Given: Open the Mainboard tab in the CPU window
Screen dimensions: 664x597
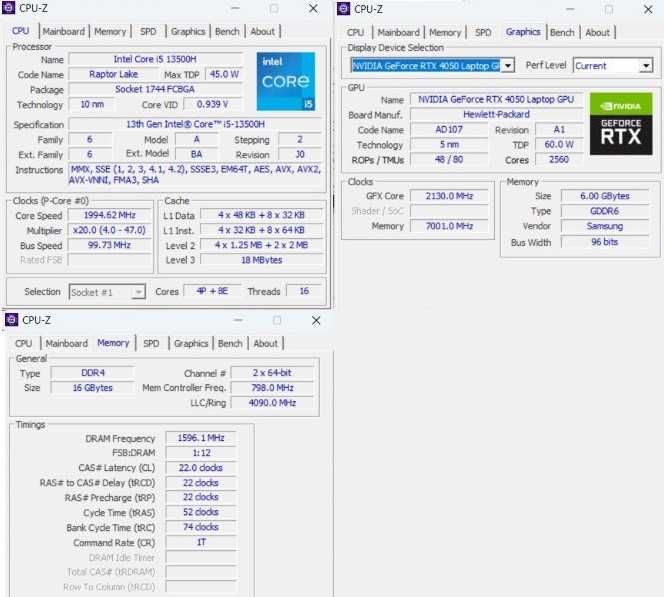Looking at the screenshot, I should 64,31.
